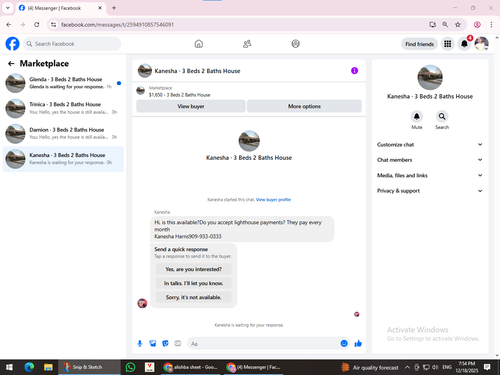The height and width of the screenshot is (375, 500).
Task: Send quick reply 'Yes, are you interested?'
Action: (x=193, y=269)
